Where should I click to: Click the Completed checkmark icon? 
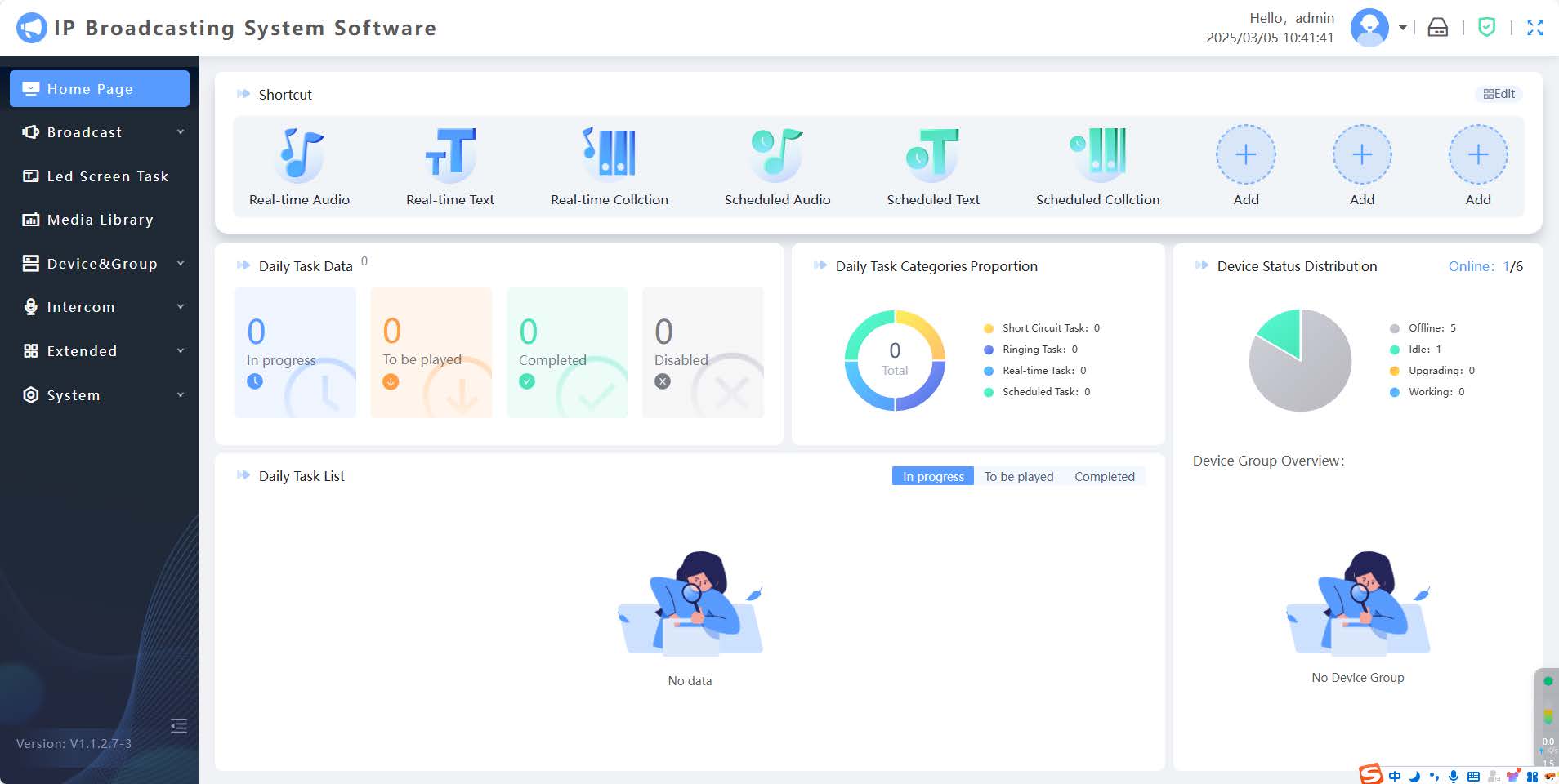pyautogui.click(x=527, y=381)
